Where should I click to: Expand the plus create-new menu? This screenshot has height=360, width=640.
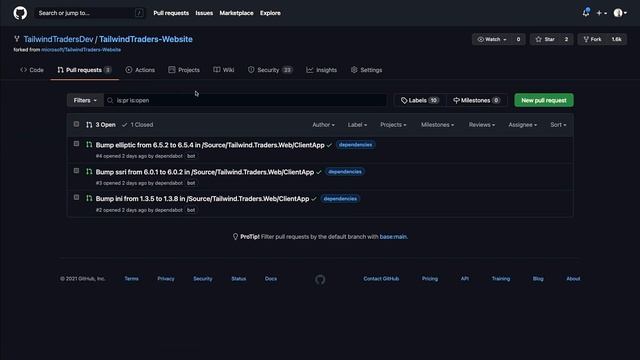point(602,13)
